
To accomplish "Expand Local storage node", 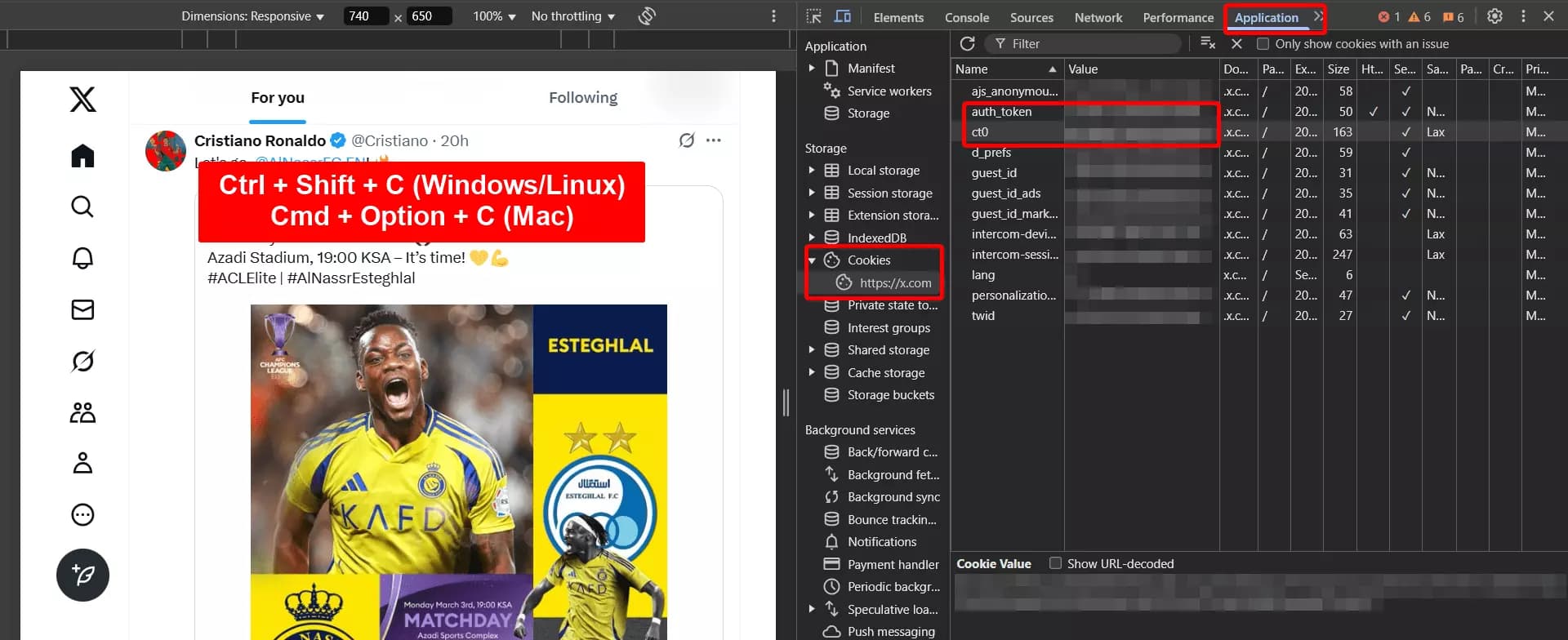I will pos(812,171).
